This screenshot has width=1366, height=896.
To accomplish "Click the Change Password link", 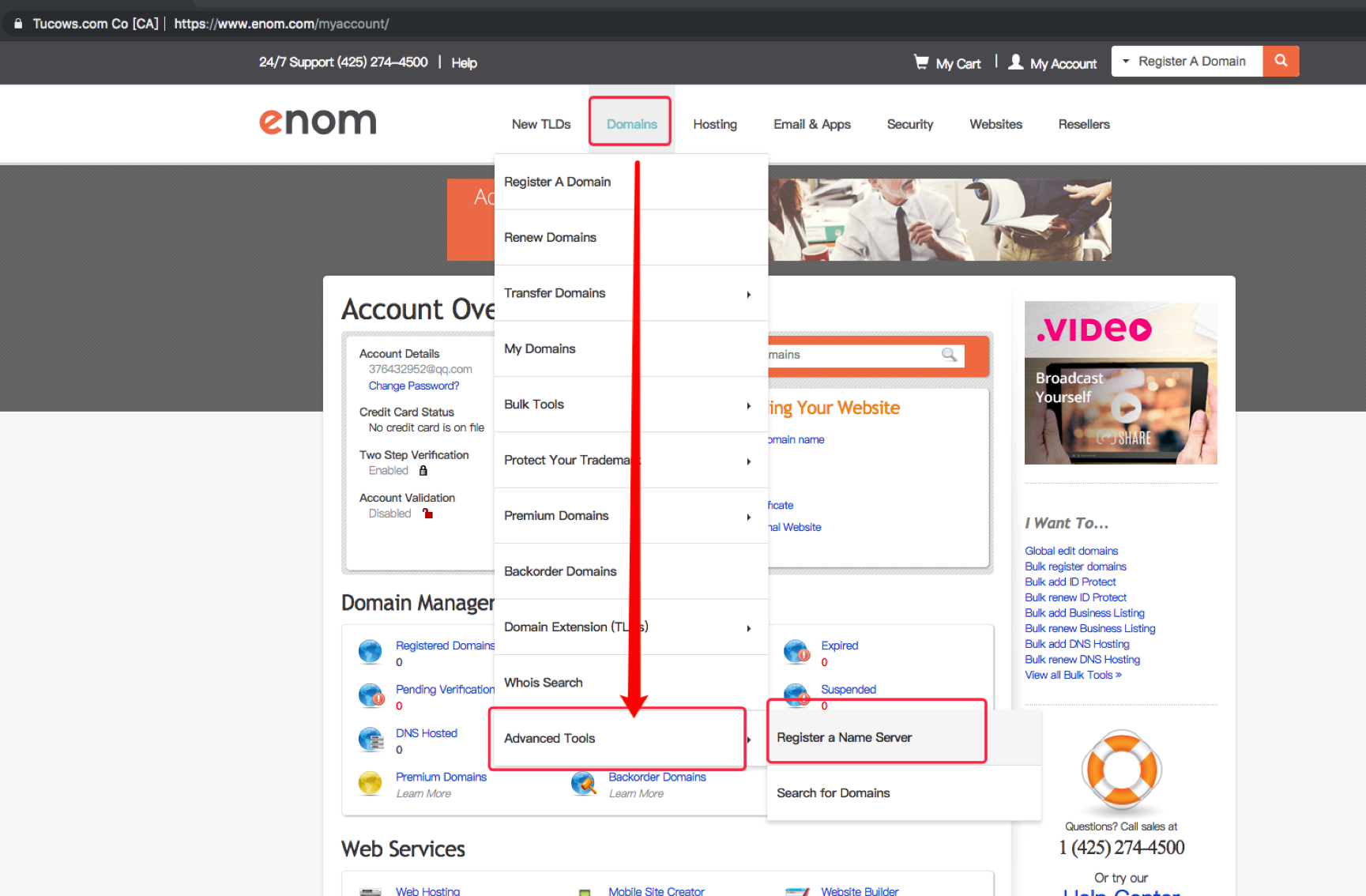I will [x=413, y=386].
